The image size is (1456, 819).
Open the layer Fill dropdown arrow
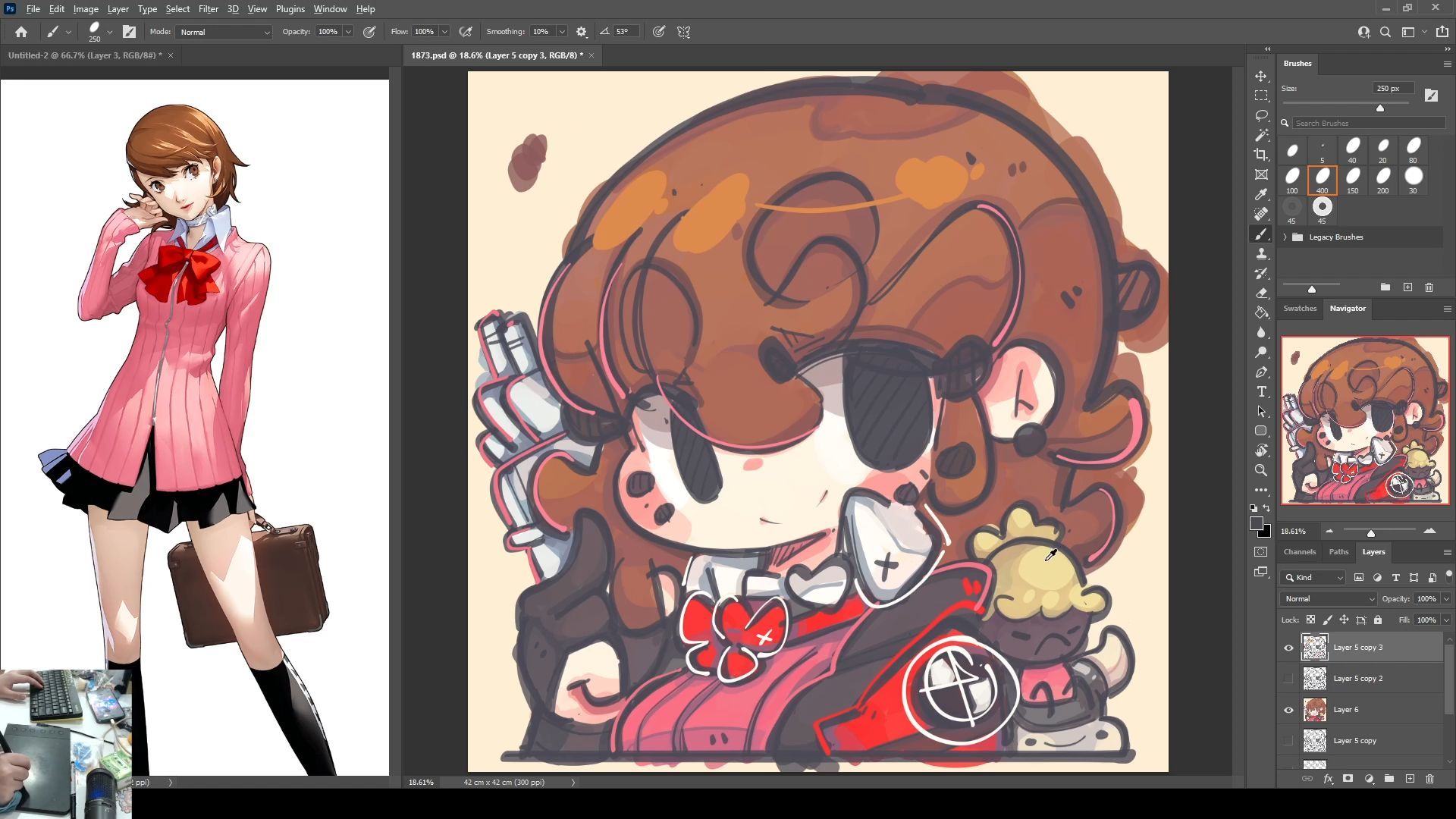coord(1446,620)
